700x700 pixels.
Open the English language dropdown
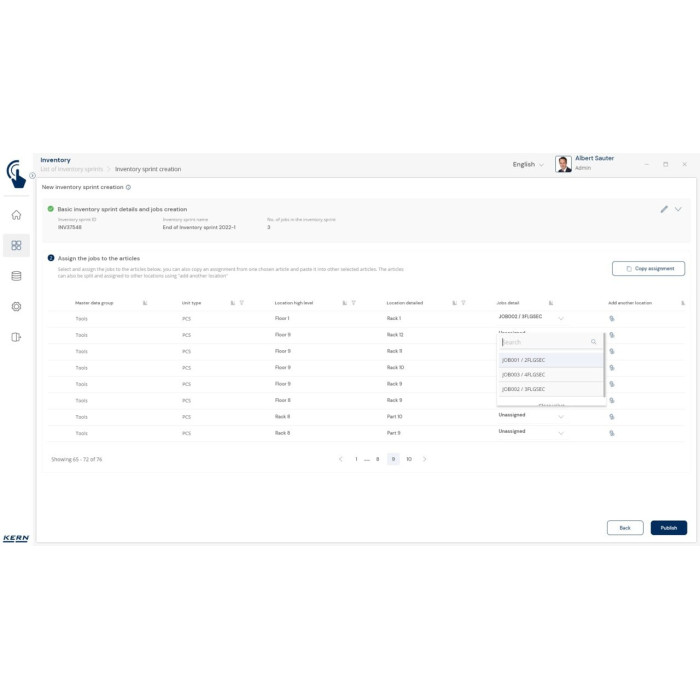pos(528,165)
